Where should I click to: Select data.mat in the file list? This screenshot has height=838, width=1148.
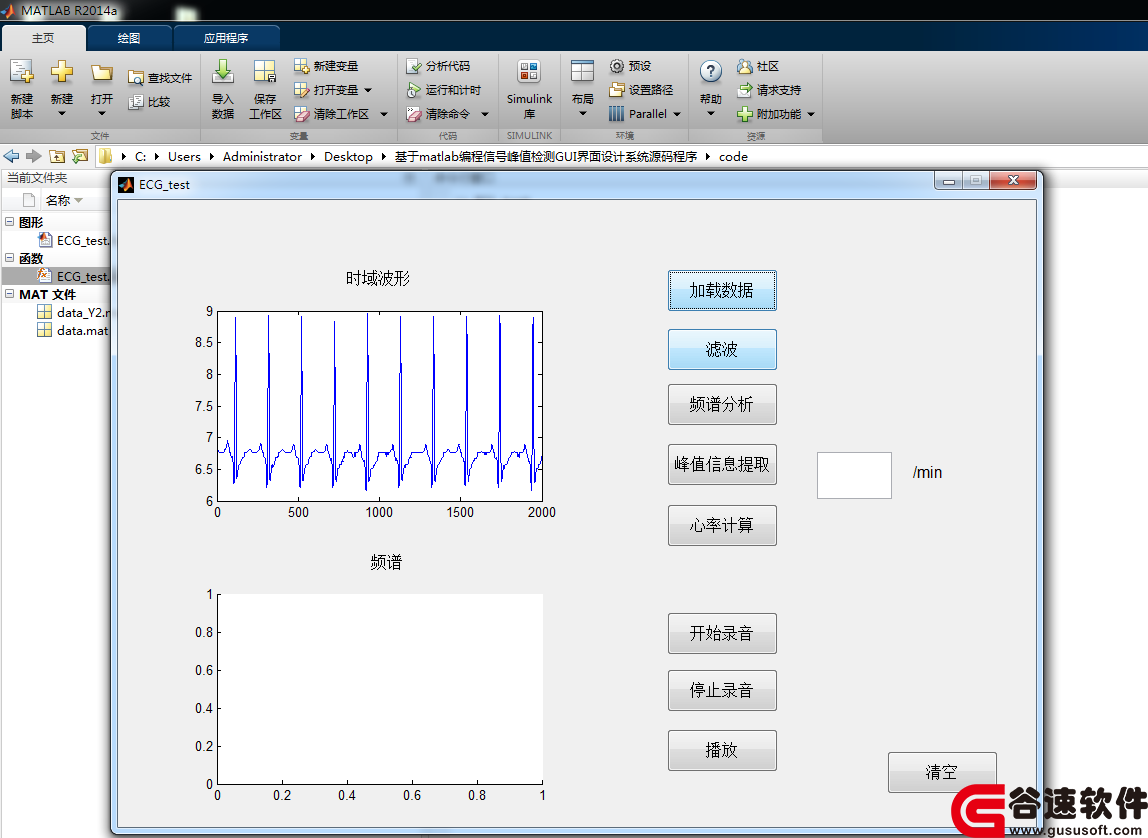pos(73,330)
